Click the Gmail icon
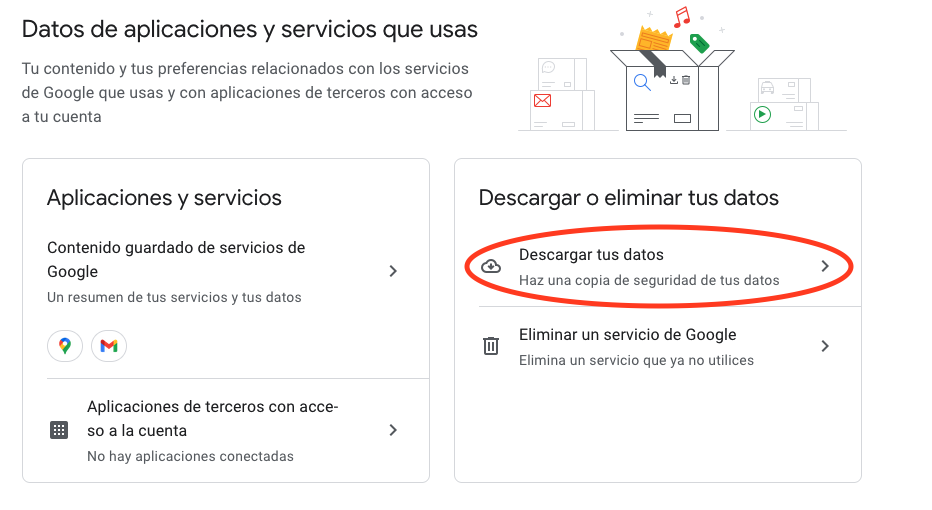932x510 pixels. tap(109, 345)
